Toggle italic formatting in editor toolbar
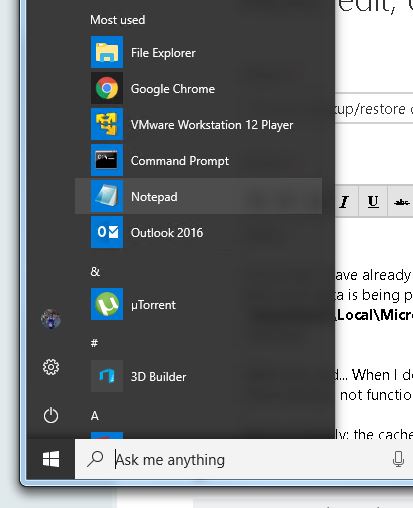Screen dimensions: 413x508 tap(345, 201)
